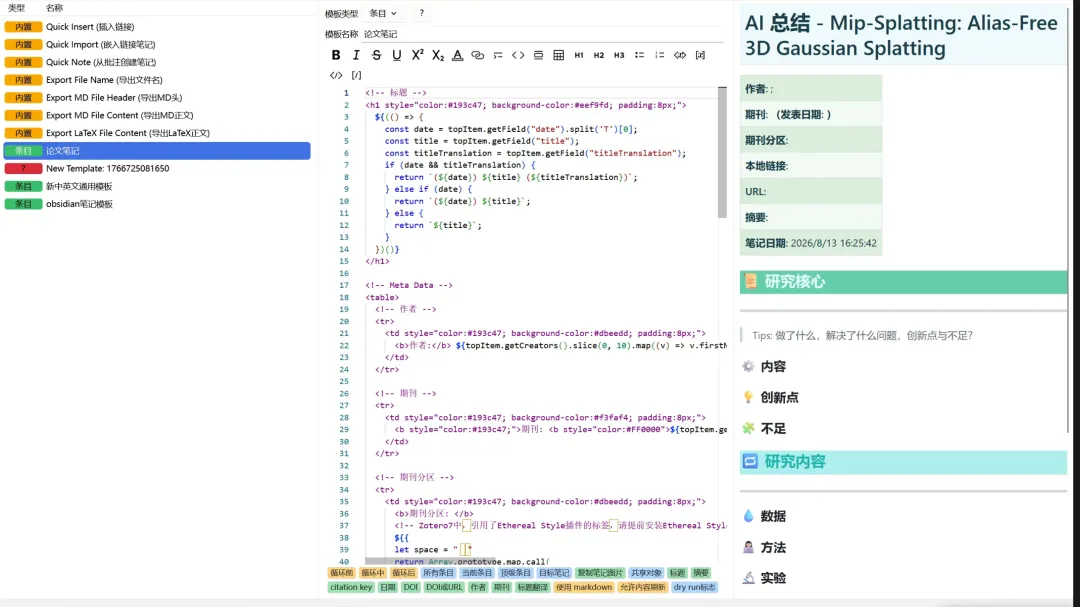1080x607 pixels.
Task: Insert the 日期 snippet tag
Action: coord(388,587)
